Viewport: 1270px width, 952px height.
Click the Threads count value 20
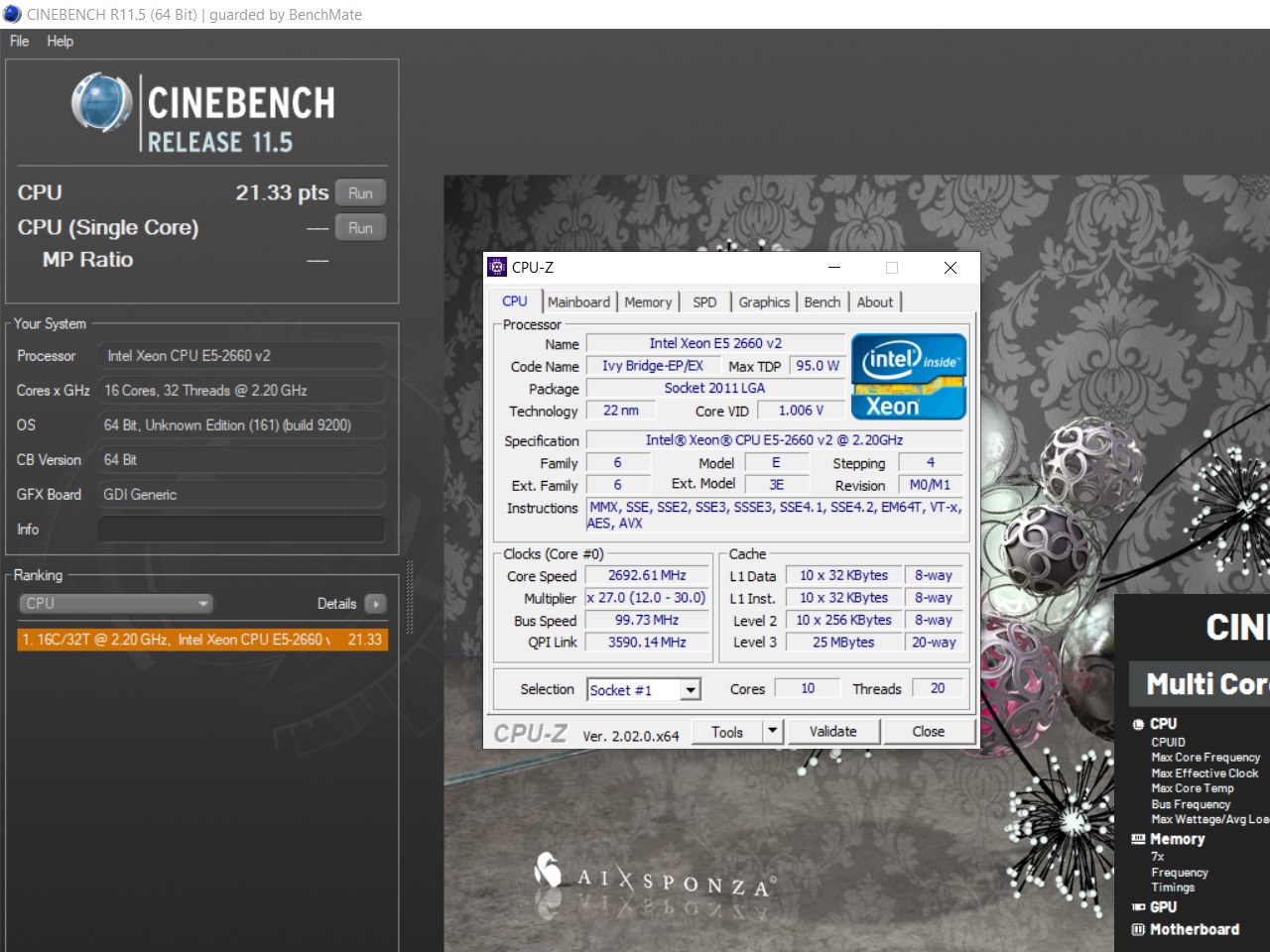(x=938, y=688)
